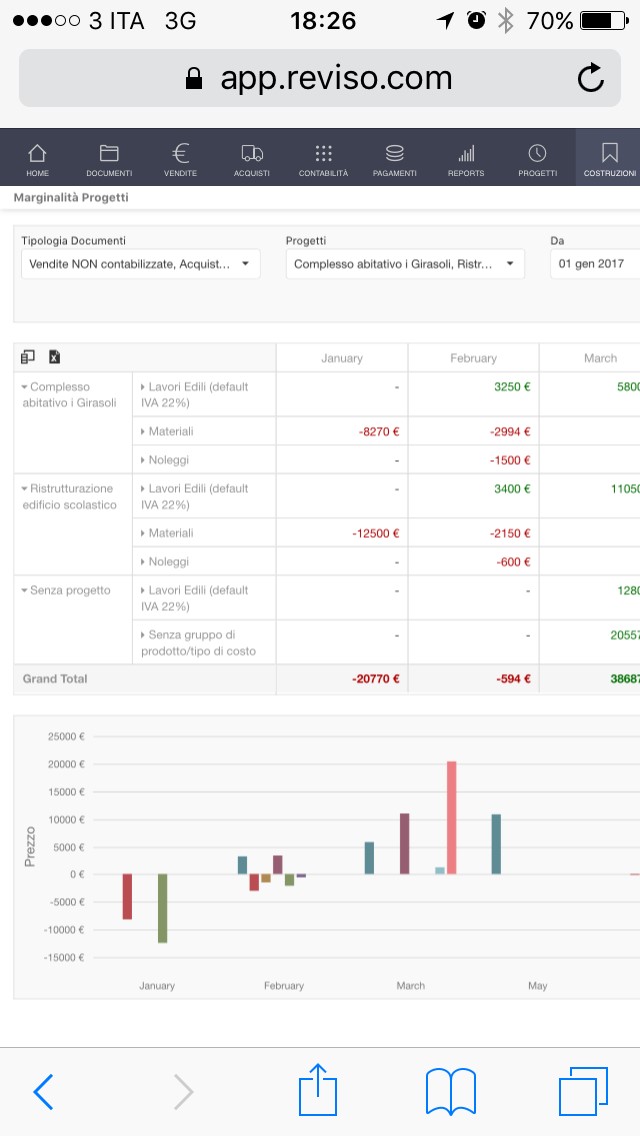Viewport: 640px width, 1136px height.
Task: Click the -12500 € January cell
Action: coord(342,533)
